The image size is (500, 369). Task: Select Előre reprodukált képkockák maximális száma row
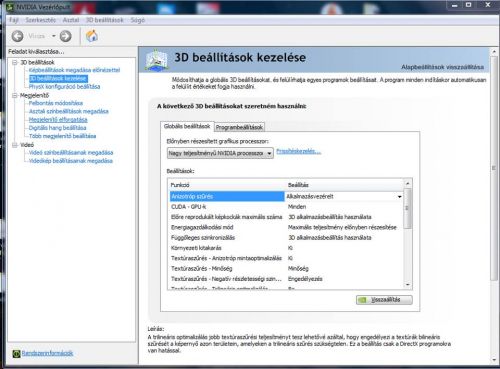[x=286, y=217]
